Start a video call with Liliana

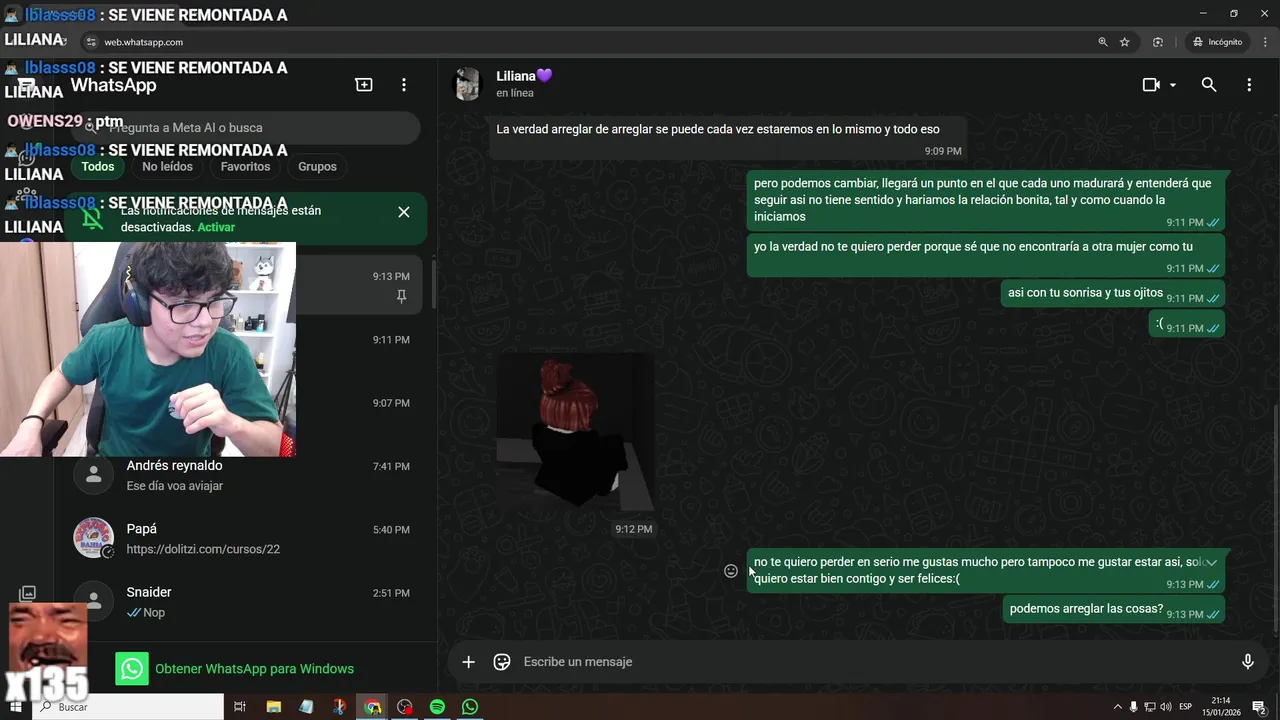coord(1151,85)
